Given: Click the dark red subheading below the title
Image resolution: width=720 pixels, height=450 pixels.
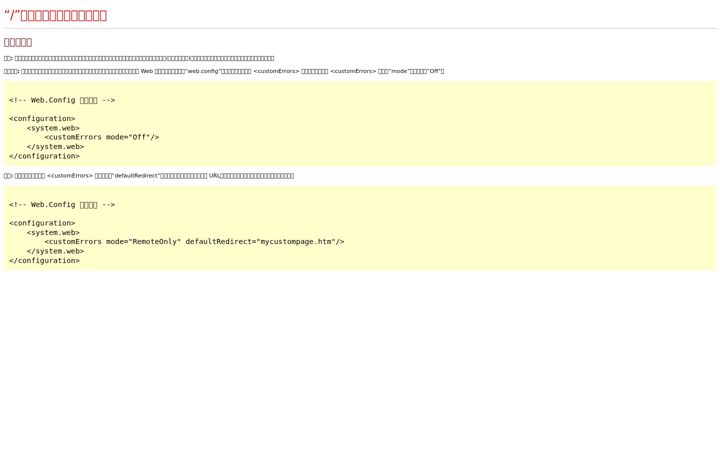Looking at the screenshot, I should point(18,42).
